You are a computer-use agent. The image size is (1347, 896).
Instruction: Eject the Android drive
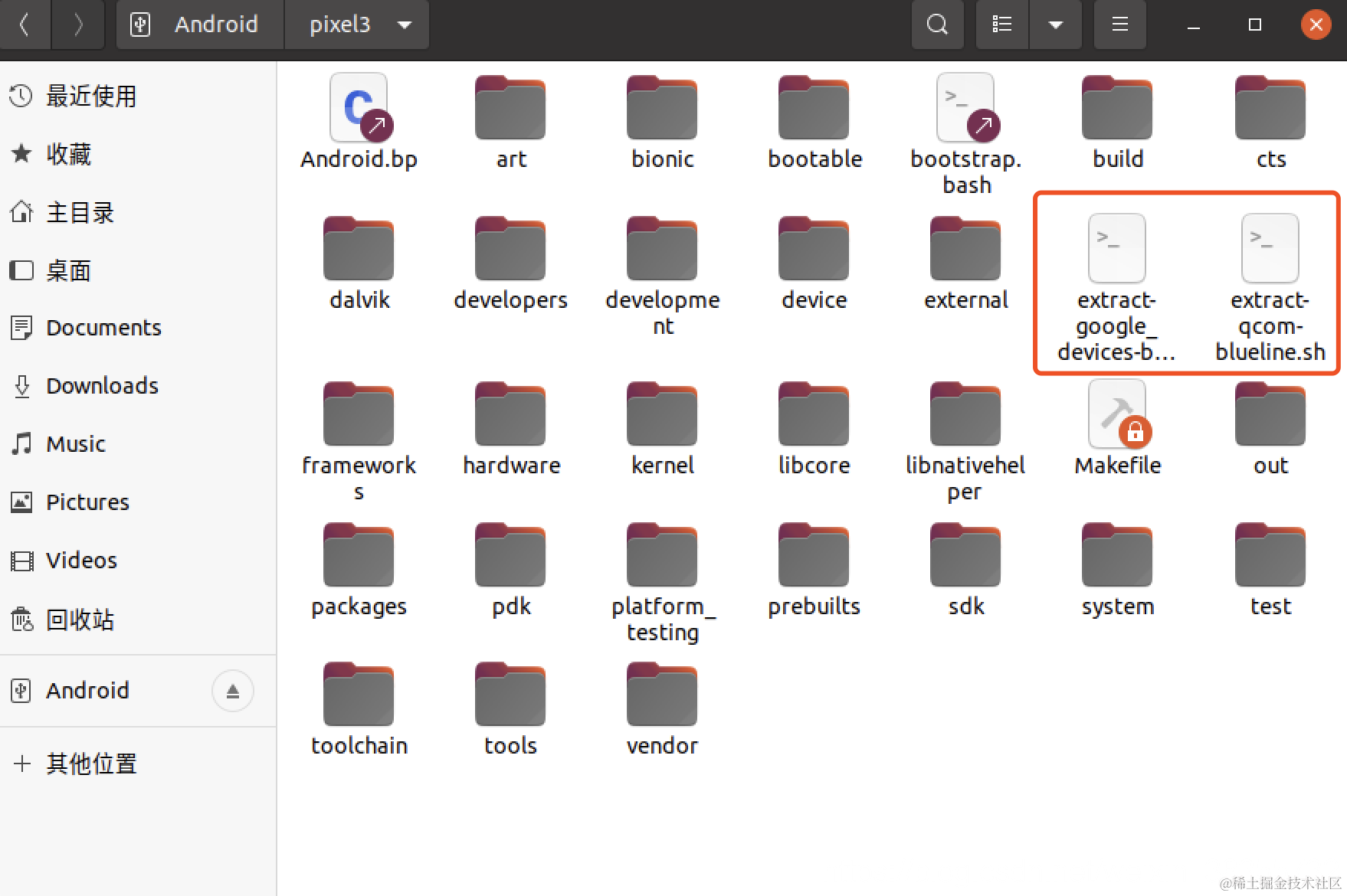point(233,691)
